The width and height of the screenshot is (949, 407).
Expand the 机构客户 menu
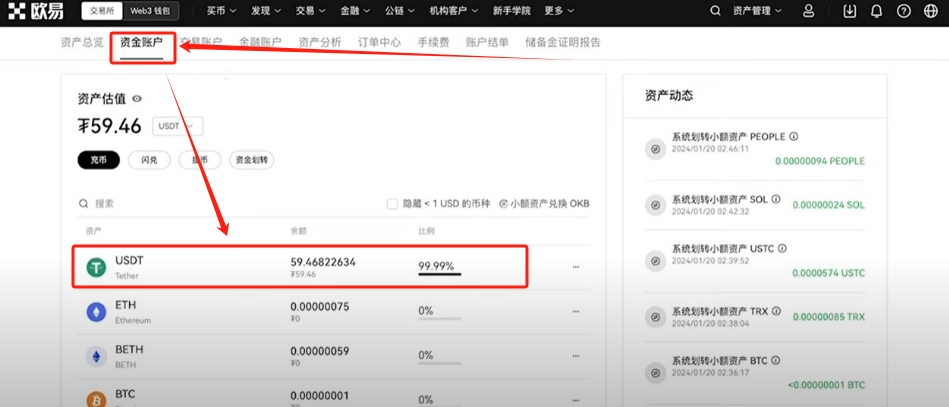coord(454,11)
